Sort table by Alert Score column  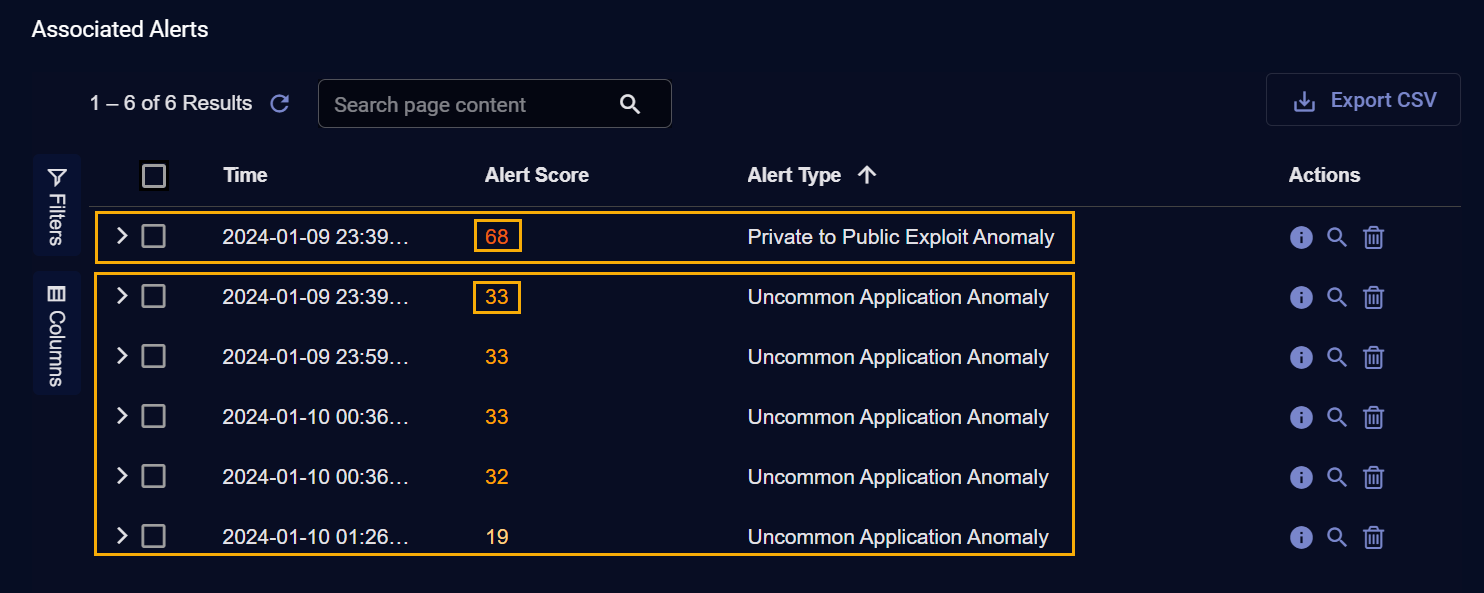pos(536,175)
